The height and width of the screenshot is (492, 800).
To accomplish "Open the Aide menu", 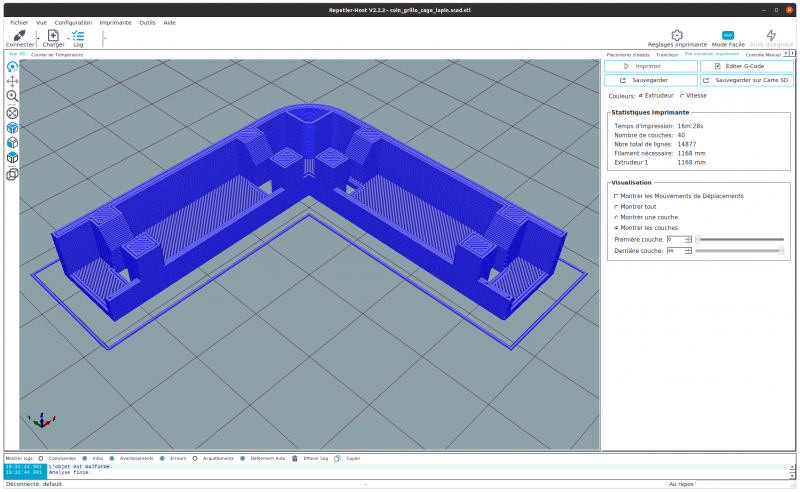I will (169, 22).
